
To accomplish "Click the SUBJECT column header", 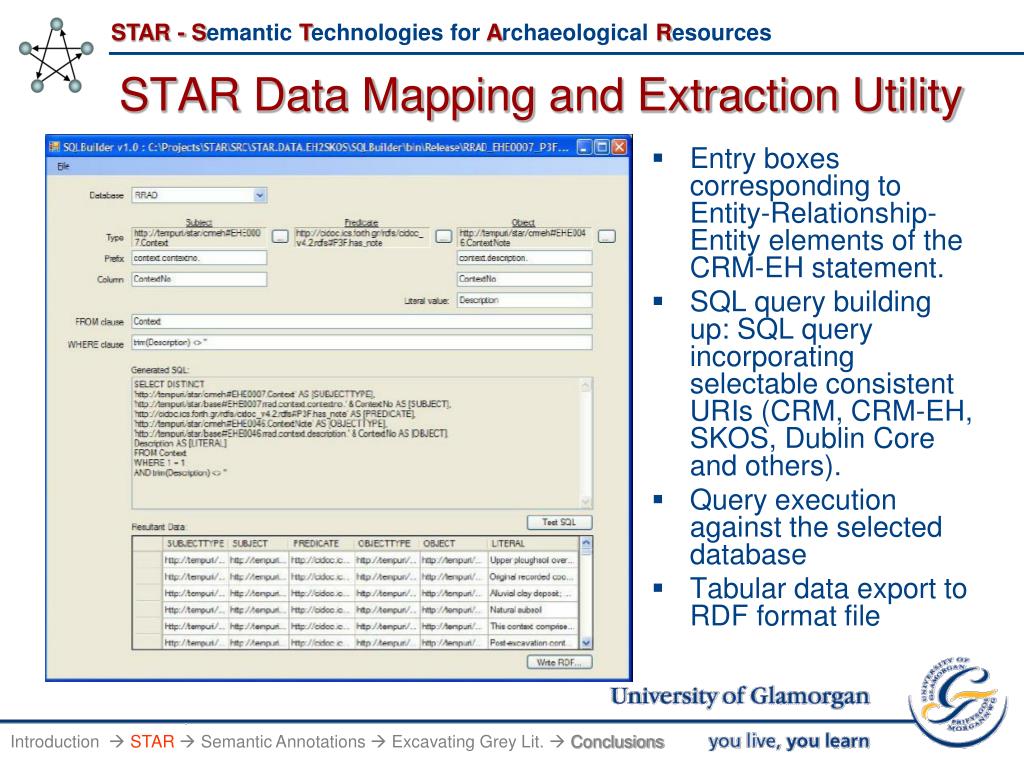I will (258, 543).
